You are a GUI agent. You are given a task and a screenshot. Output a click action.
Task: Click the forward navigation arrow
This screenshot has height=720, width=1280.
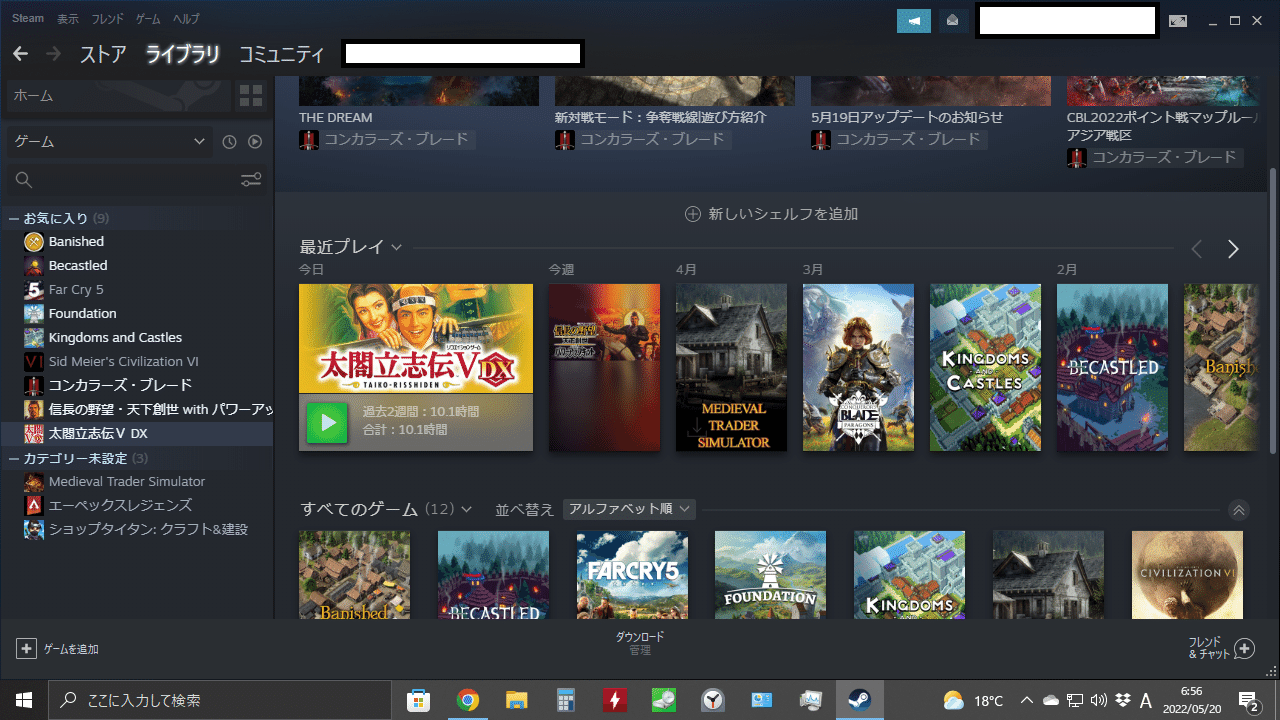point(53,54)
